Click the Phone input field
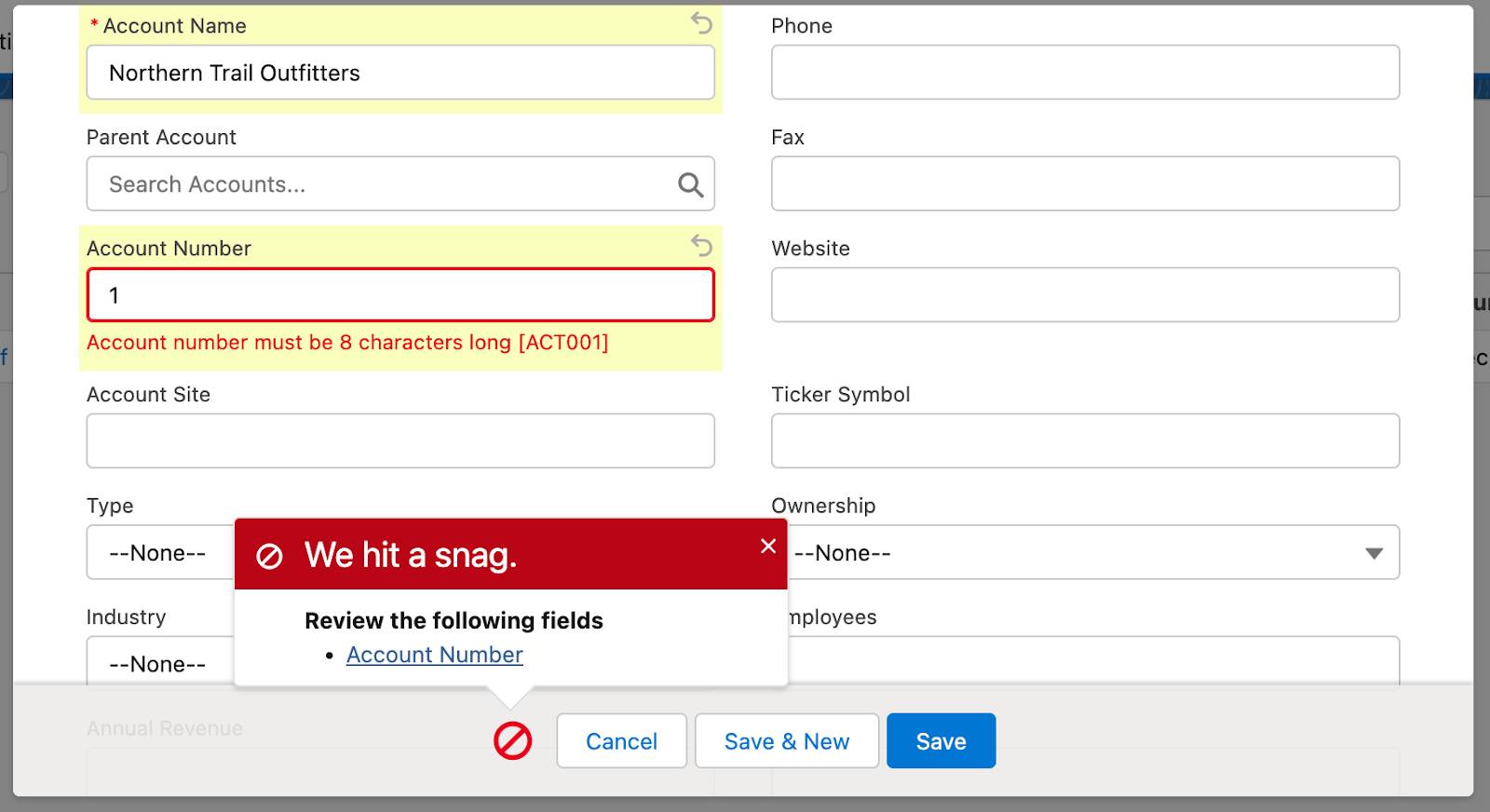The image size is (1490, 812). click(x=1085, y=73)
